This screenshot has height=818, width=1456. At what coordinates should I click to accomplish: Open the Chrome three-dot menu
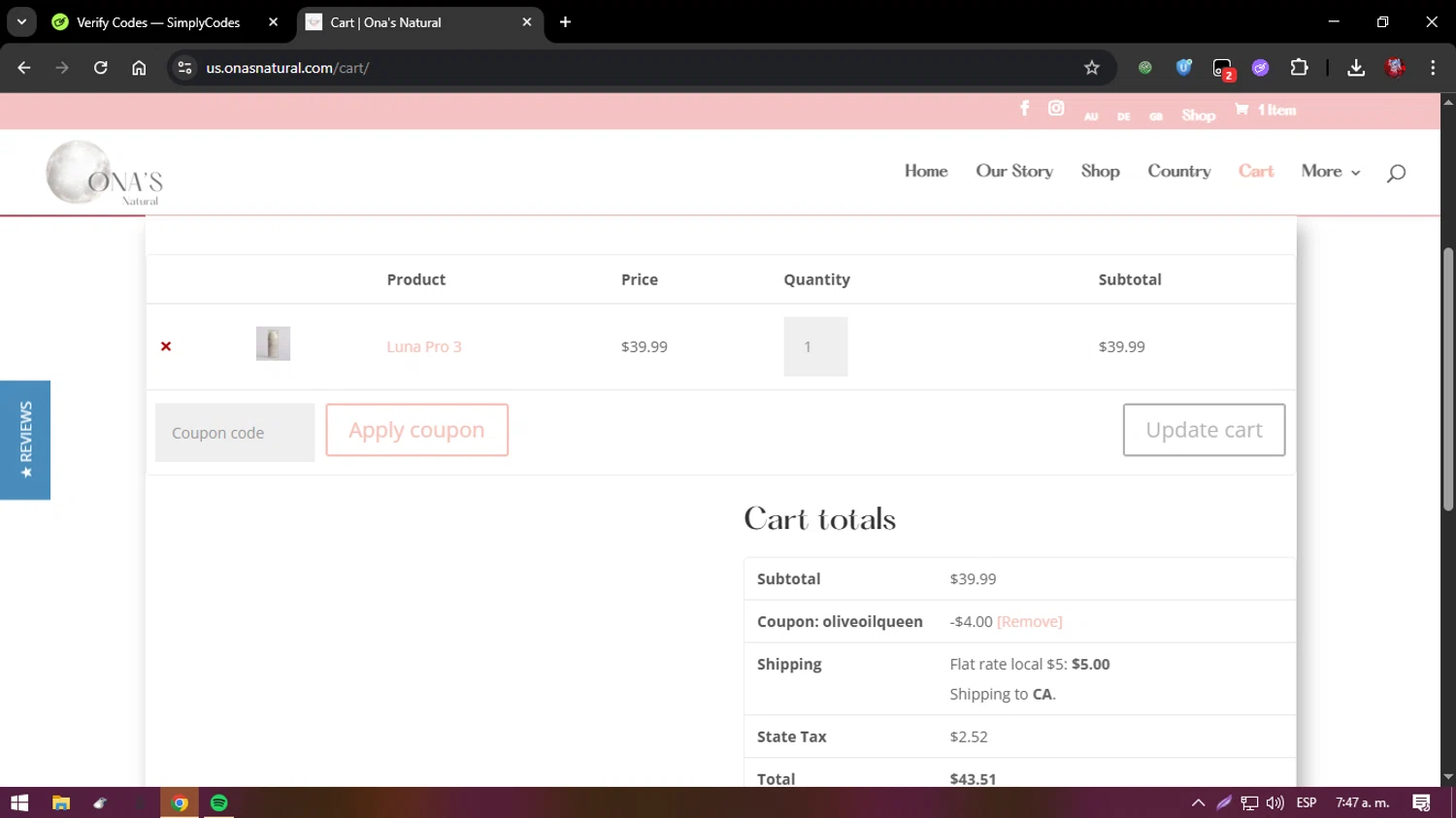1433,68
